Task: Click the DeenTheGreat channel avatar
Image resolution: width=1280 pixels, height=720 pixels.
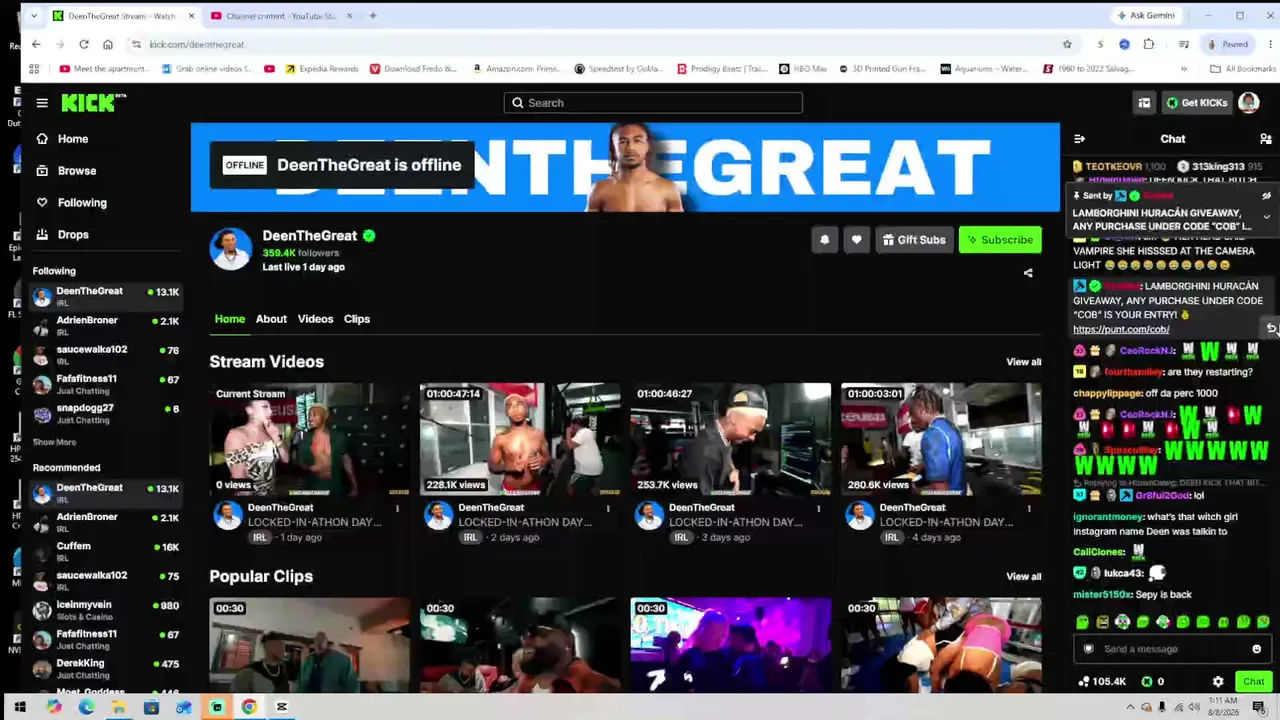Action: tap(230, 249)
